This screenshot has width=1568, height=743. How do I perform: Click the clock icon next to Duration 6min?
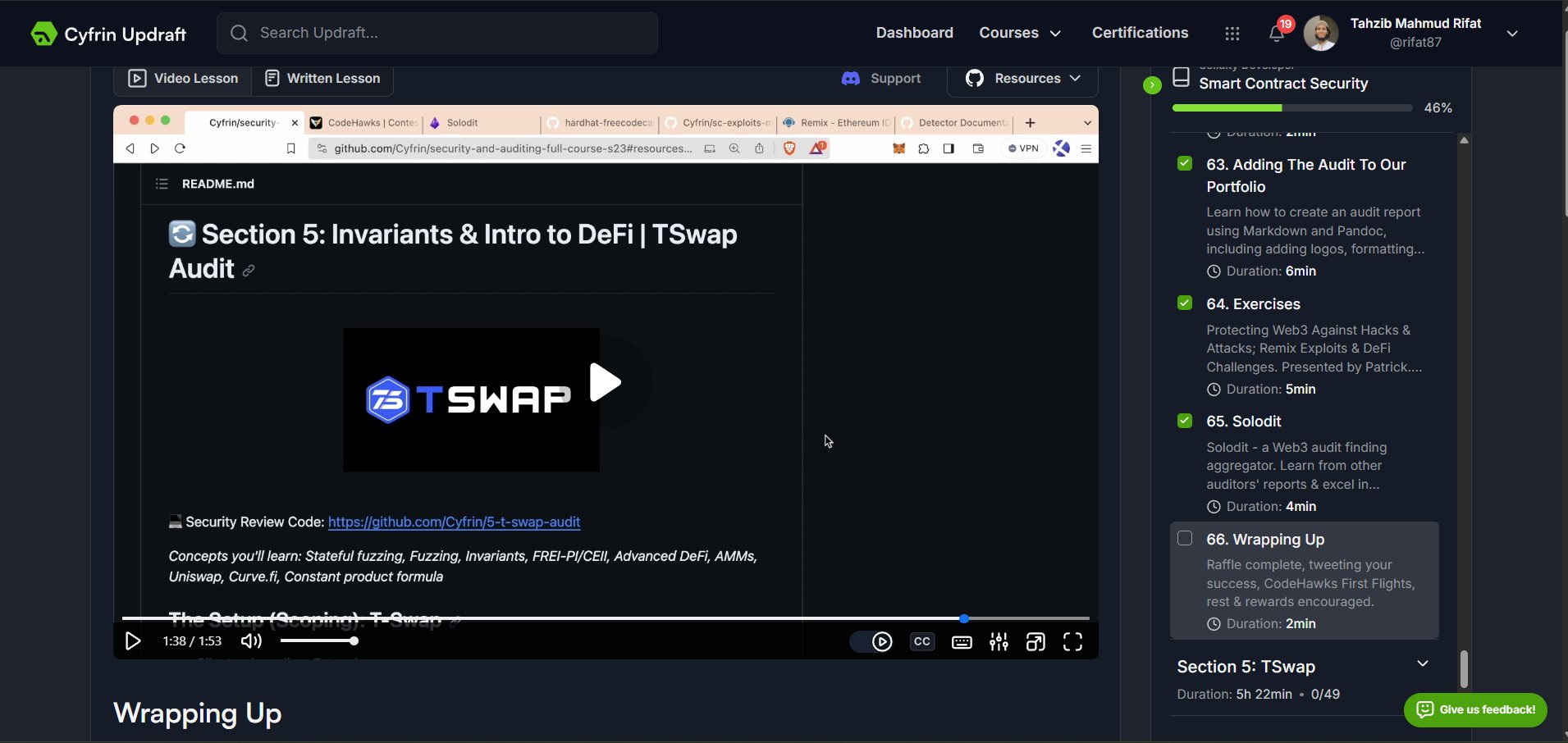point(1214,271)
